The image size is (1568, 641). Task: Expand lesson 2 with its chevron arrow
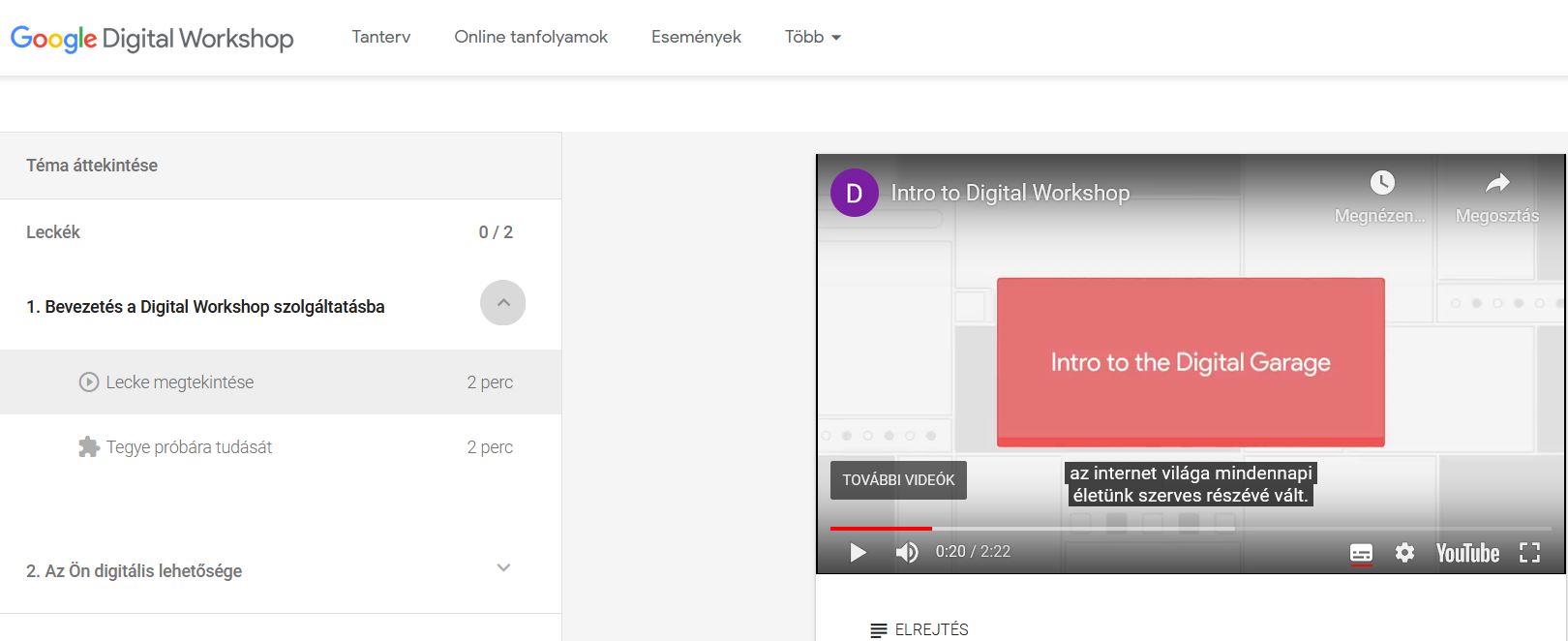coord(503,567)
